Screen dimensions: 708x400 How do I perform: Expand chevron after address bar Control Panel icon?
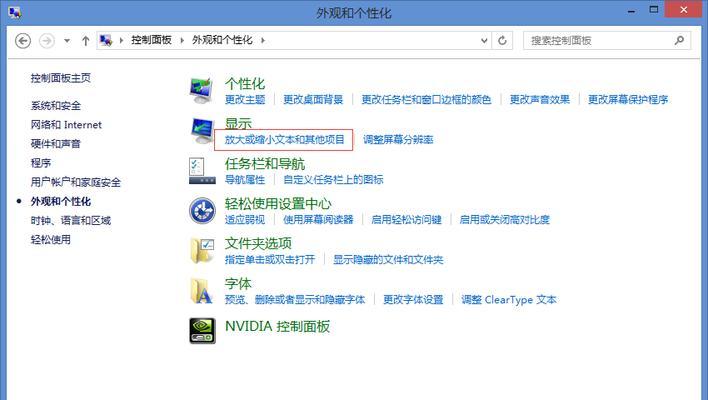[121, 41]
